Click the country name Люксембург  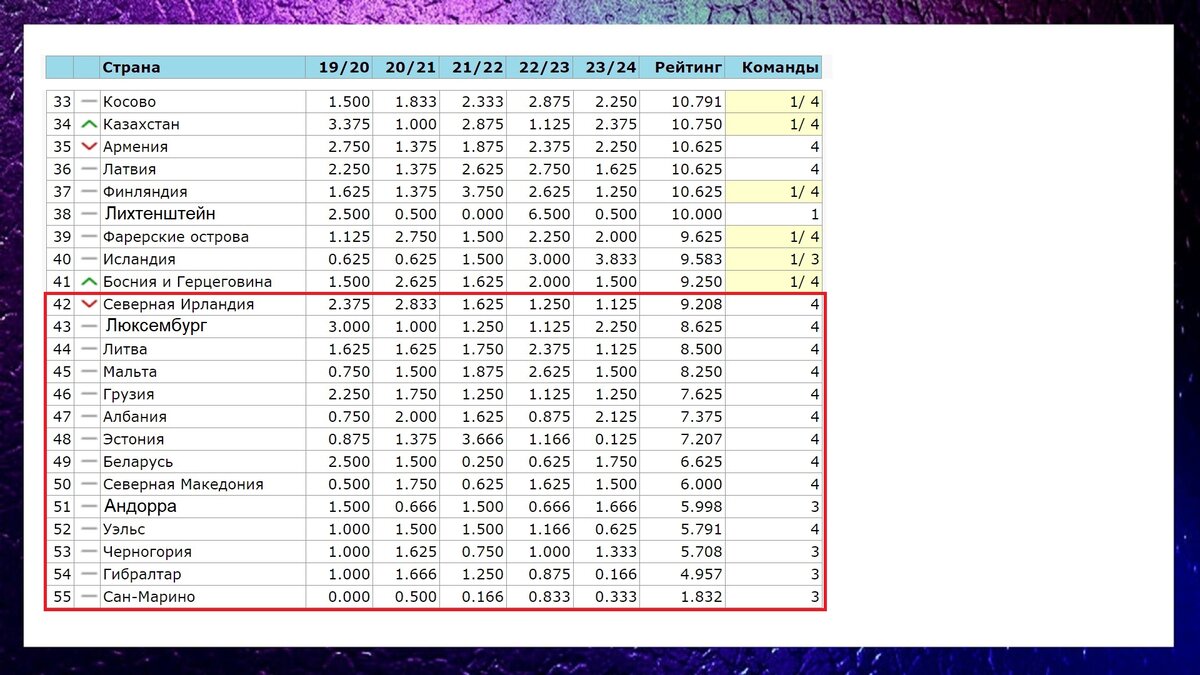tap(156, 326)
